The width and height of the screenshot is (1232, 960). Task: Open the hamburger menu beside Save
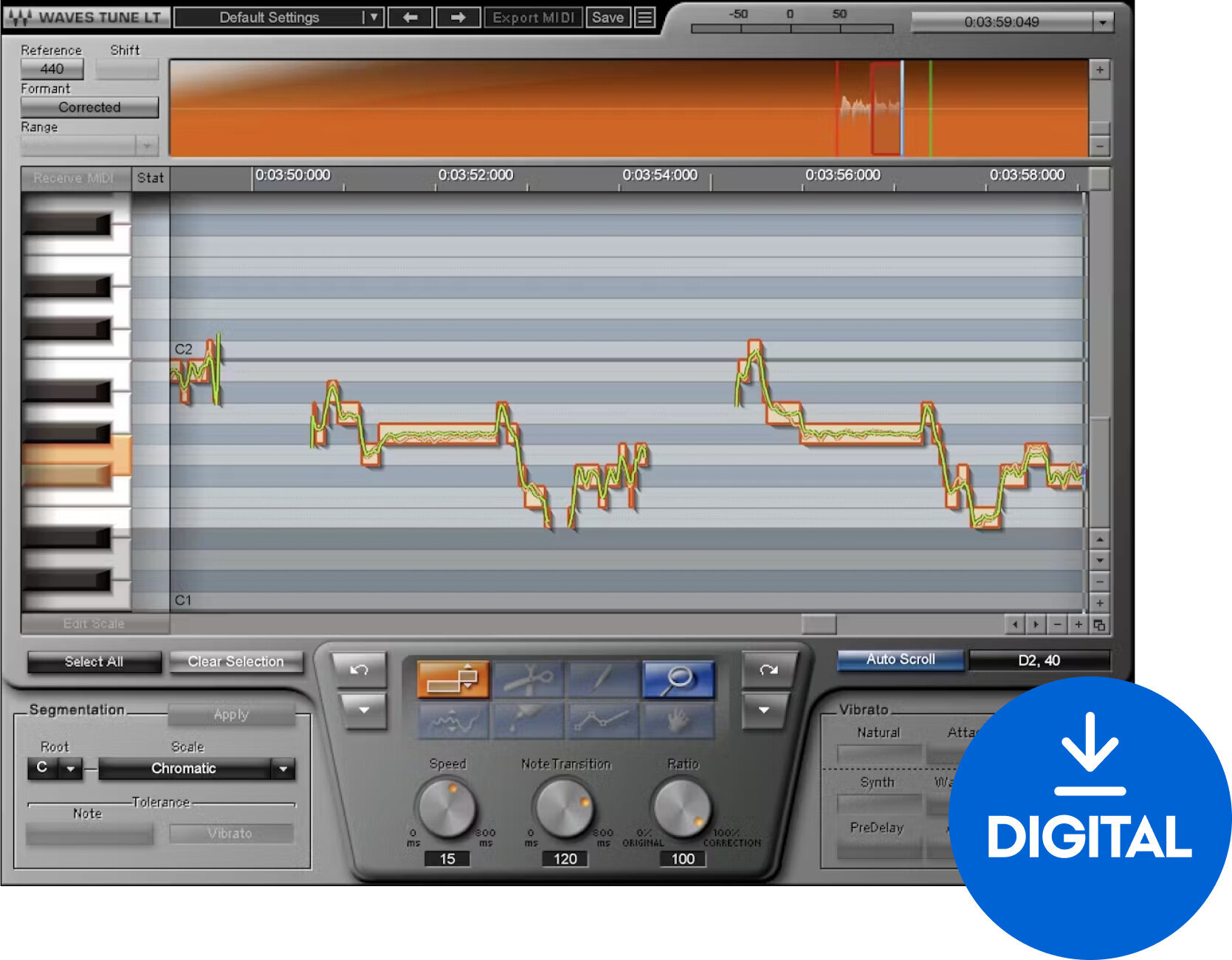coord(644,17)
